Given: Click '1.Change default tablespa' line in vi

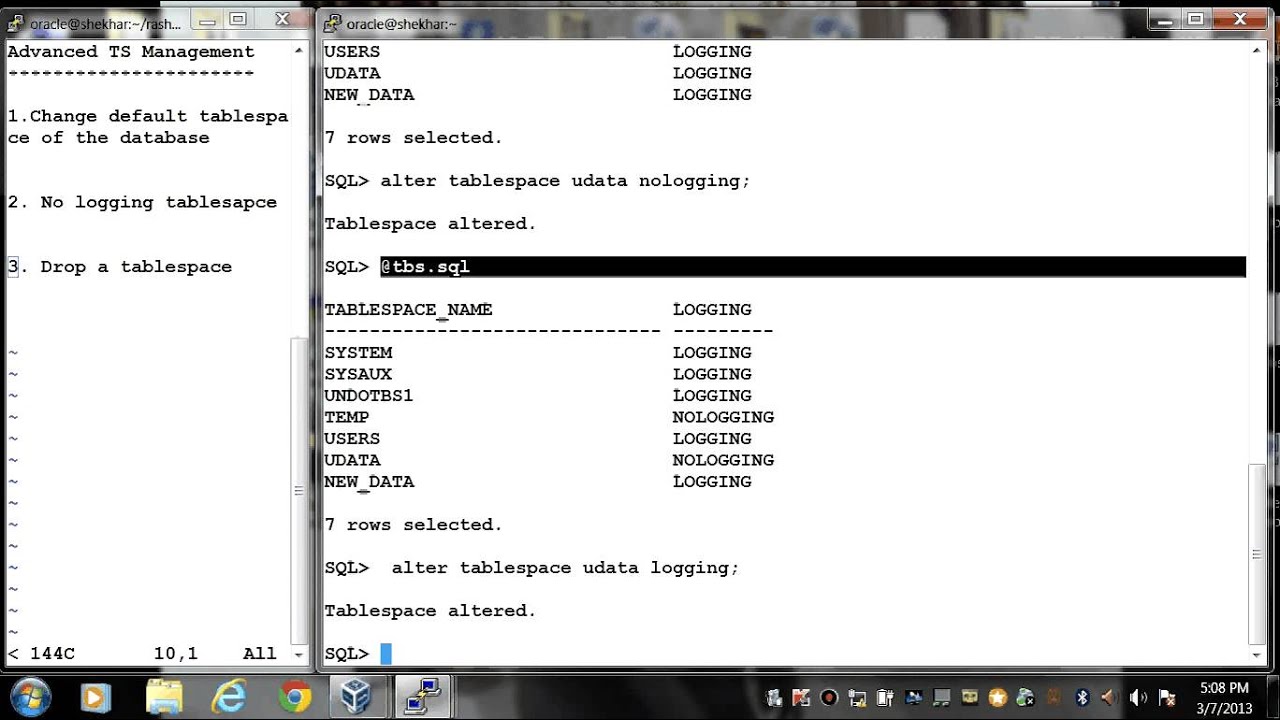Looking at the screenshot, I should click(x=148, y=116).
